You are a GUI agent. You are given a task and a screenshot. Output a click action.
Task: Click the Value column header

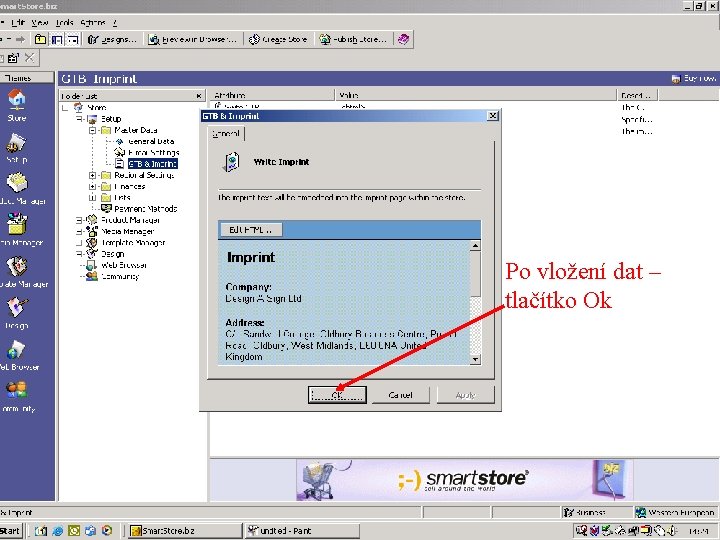(476, 95)
